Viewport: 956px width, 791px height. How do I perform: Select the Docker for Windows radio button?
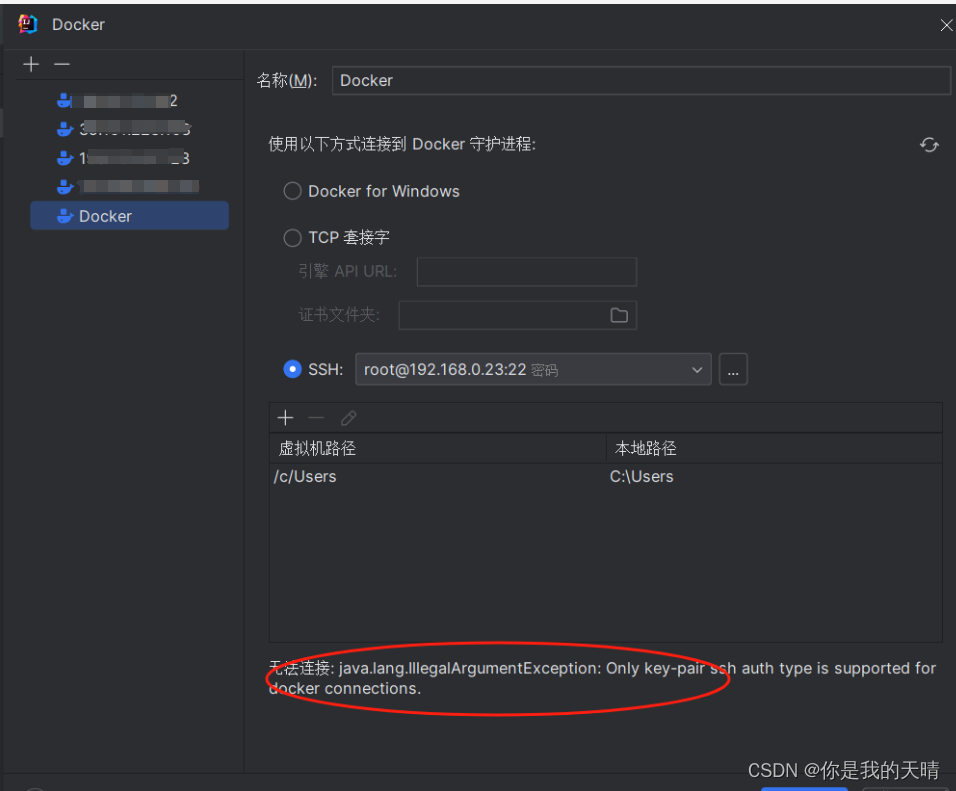tap(293, 191)
